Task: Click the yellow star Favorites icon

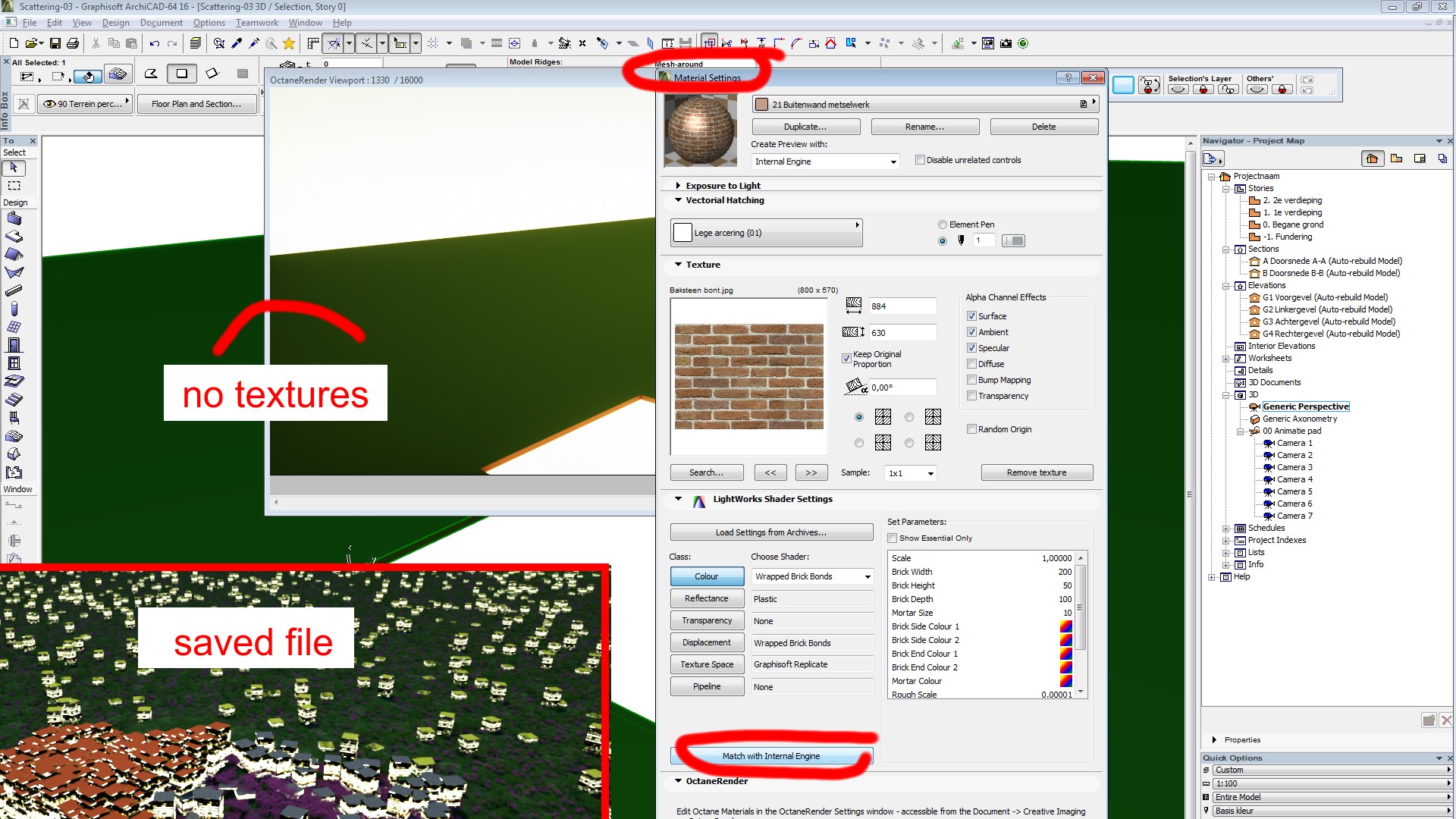Action: pos(289,43)
